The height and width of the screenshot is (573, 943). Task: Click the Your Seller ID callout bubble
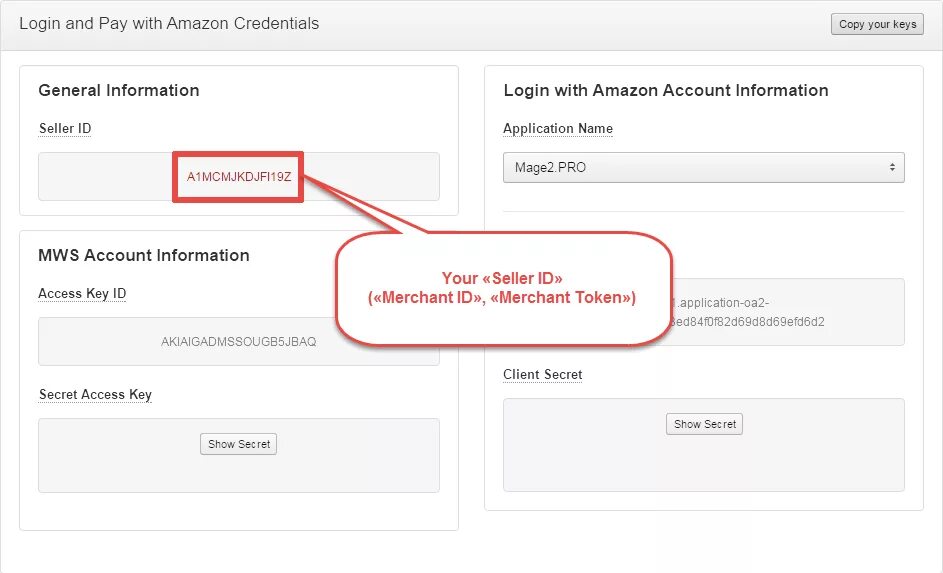pyautogui.click(x=502, y=288)
